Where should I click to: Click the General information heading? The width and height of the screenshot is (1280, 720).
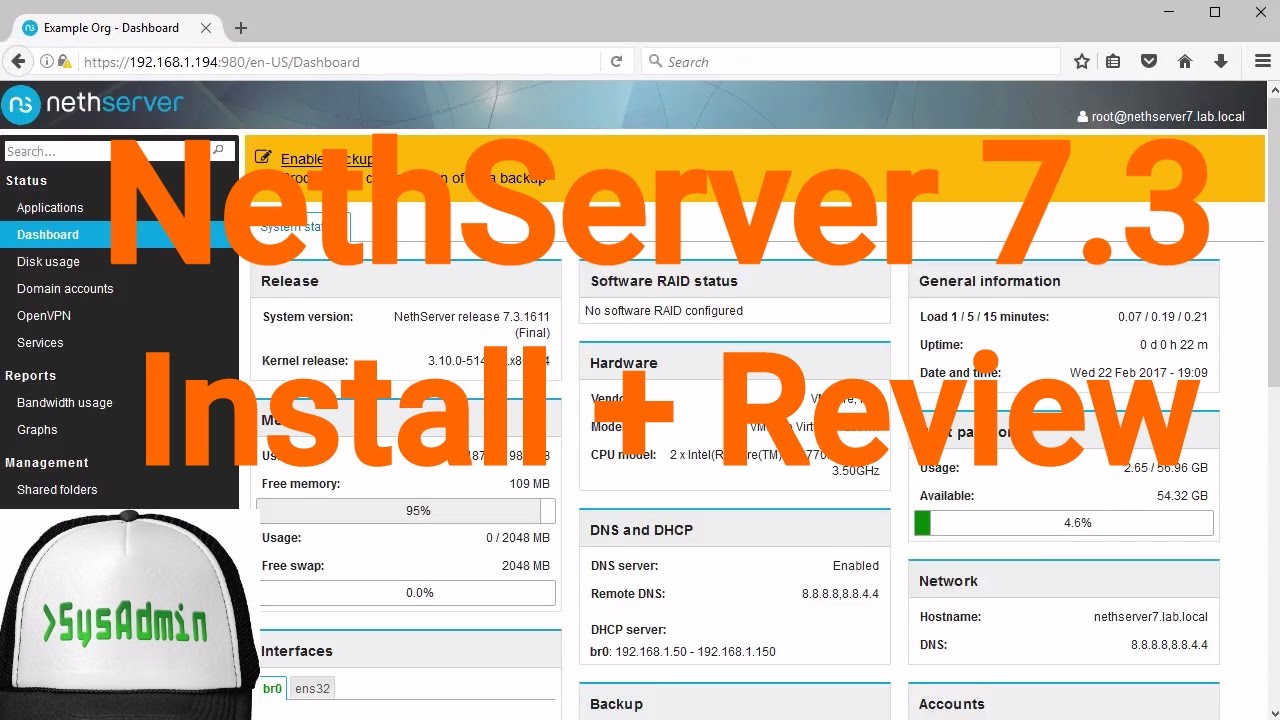tap(990, 281)
